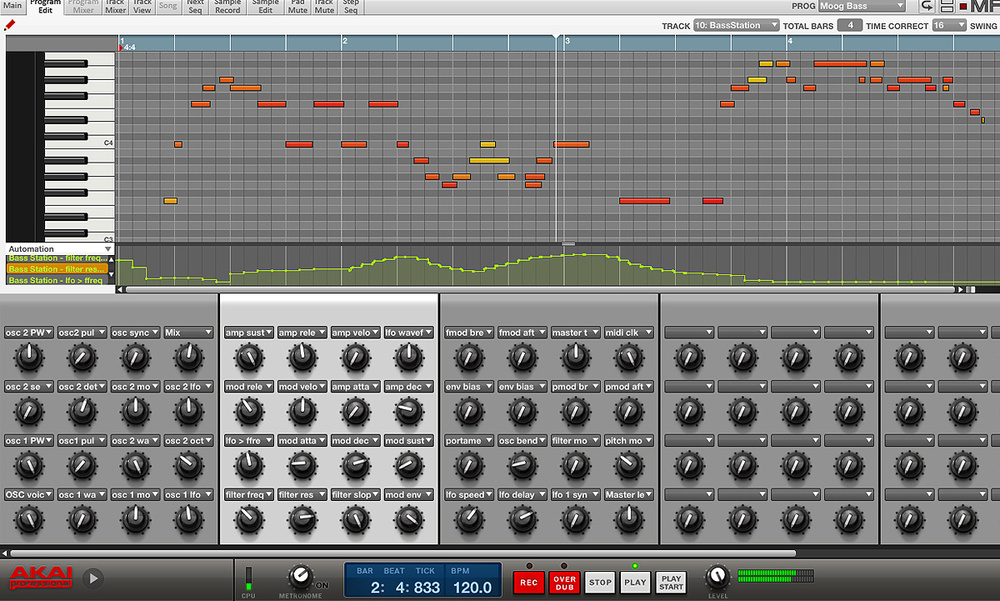Expand the Automation dropdown
The width and height of the screenshot is (1000, 601).
coord(59,249)
